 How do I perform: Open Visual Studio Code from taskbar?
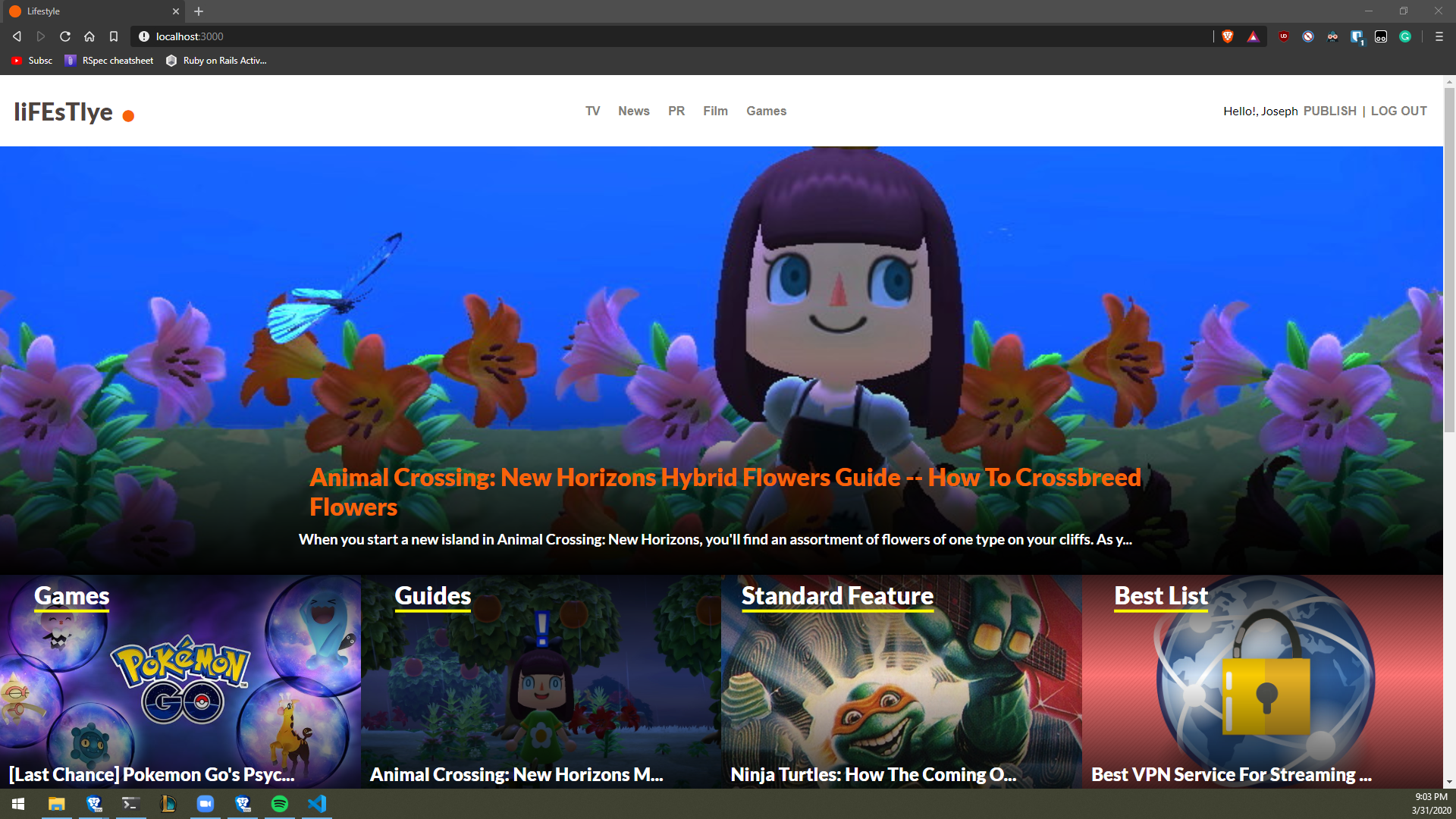click(x=317, y=804)
